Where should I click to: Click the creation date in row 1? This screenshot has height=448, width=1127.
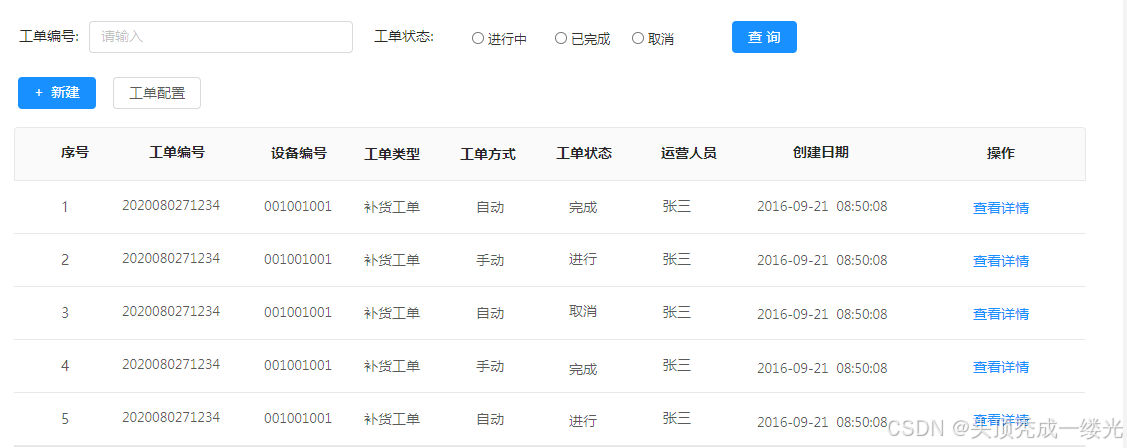pos(822,207)
